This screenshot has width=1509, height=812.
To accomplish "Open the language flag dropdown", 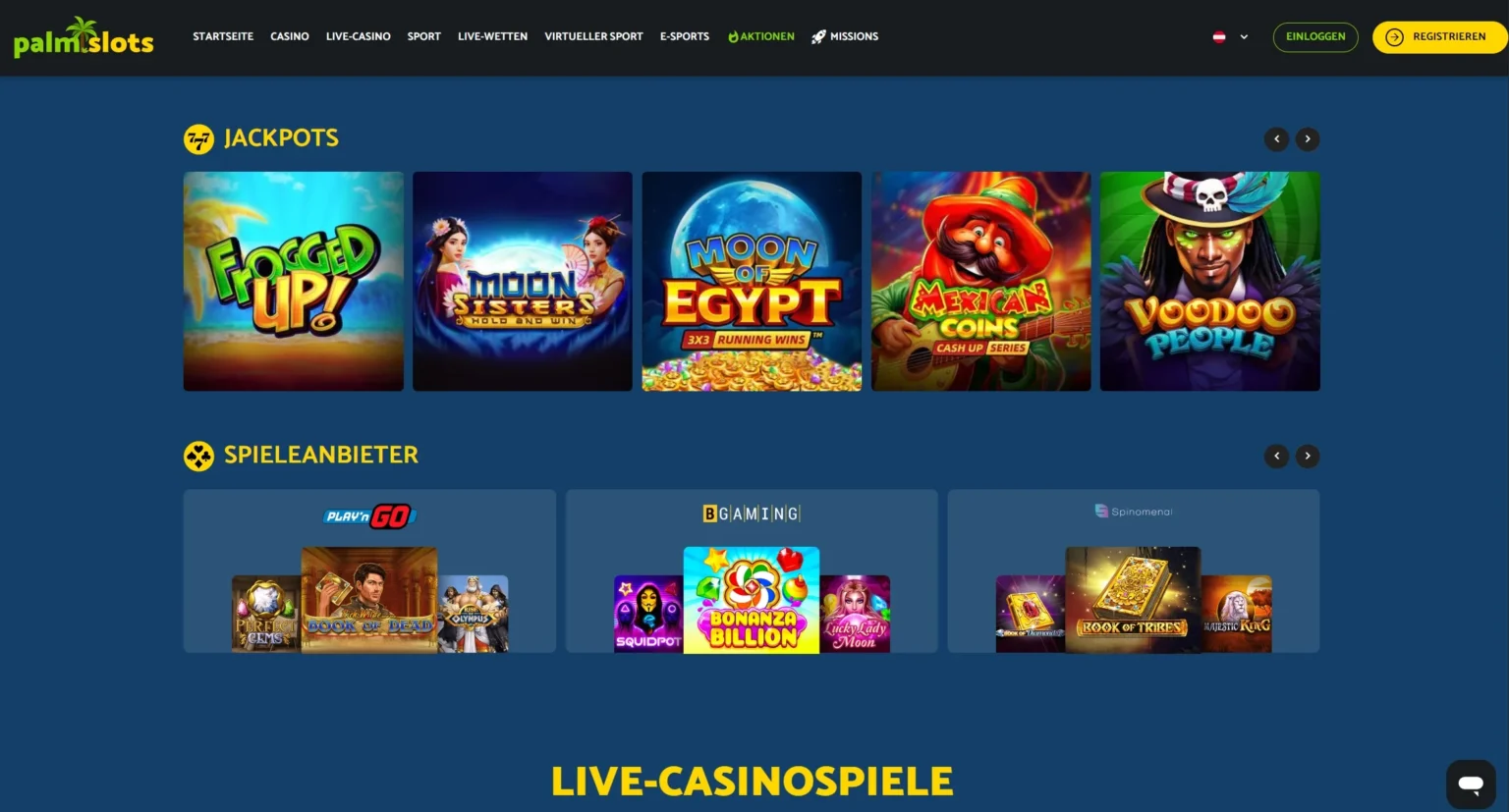I will 1230,37.
